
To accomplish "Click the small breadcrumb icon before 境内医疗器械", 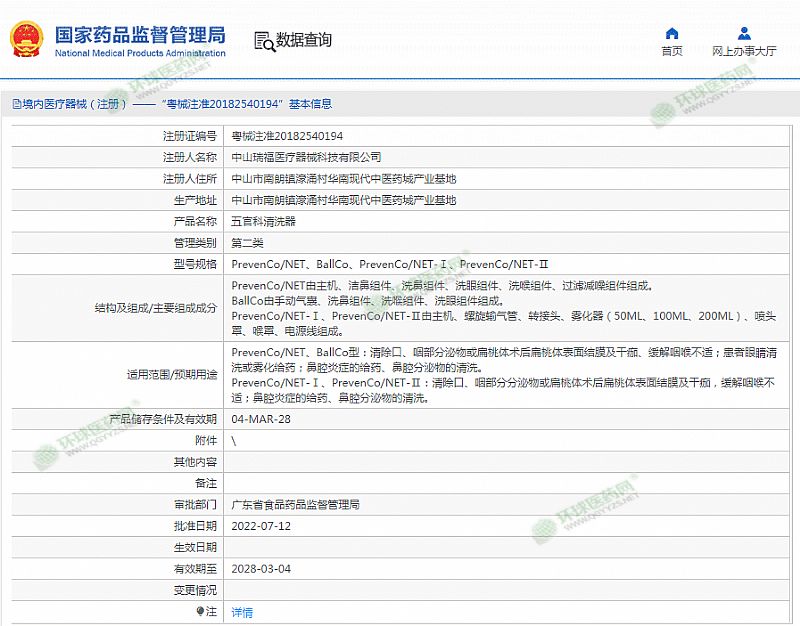I will (x=16, y=104).
